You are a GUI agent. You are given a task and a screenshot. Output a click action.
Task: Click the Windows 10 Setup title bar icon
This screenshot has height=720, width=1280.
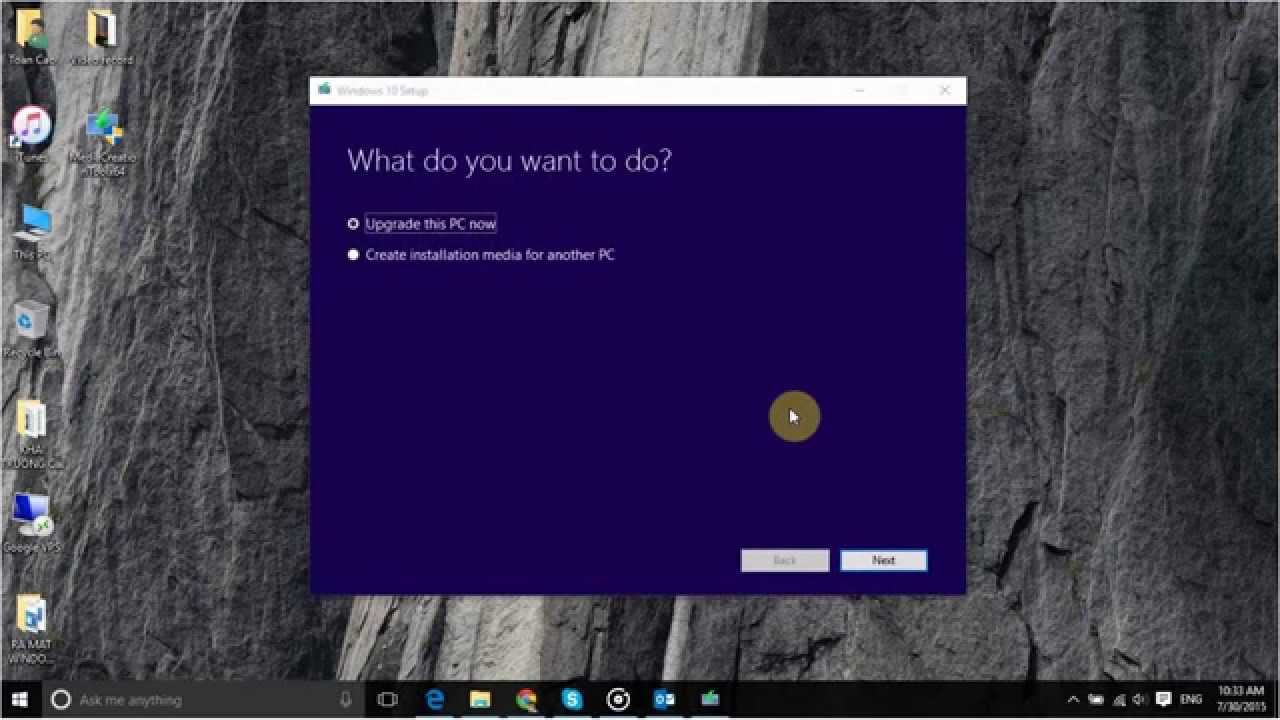324,90
